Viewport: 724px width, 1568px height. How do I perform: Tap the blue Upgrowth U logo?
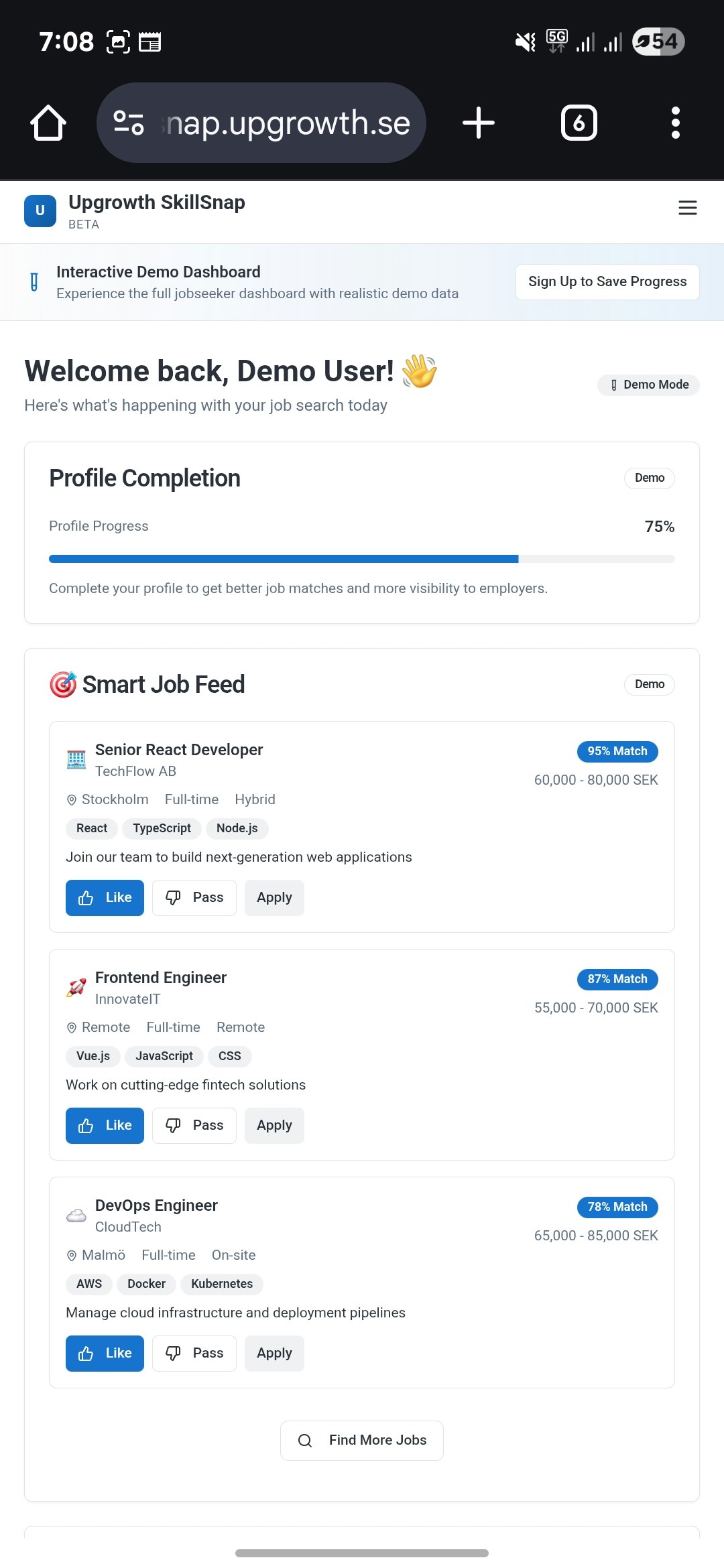[40, 211]
